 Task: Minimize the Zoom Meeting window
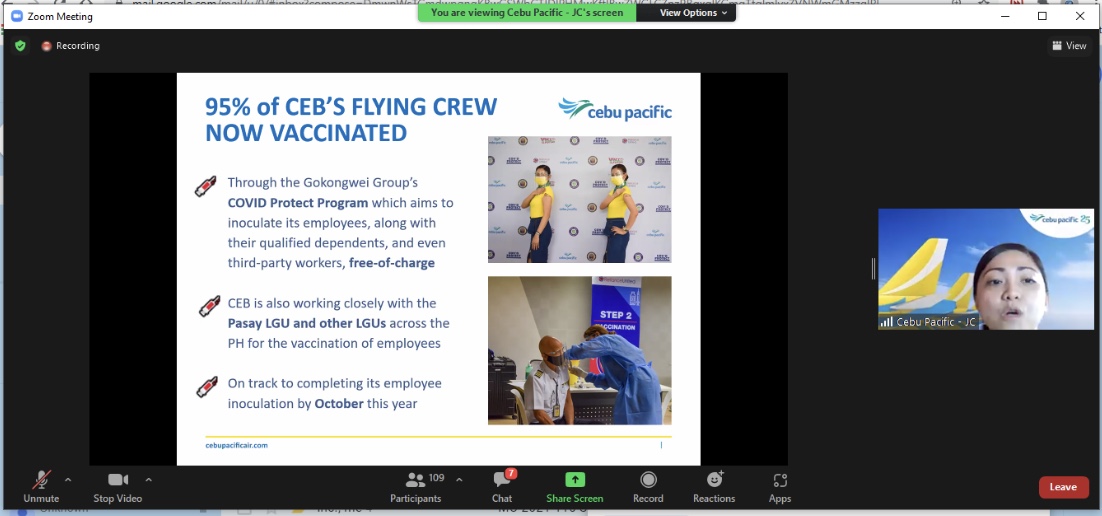pos(1005,16)
